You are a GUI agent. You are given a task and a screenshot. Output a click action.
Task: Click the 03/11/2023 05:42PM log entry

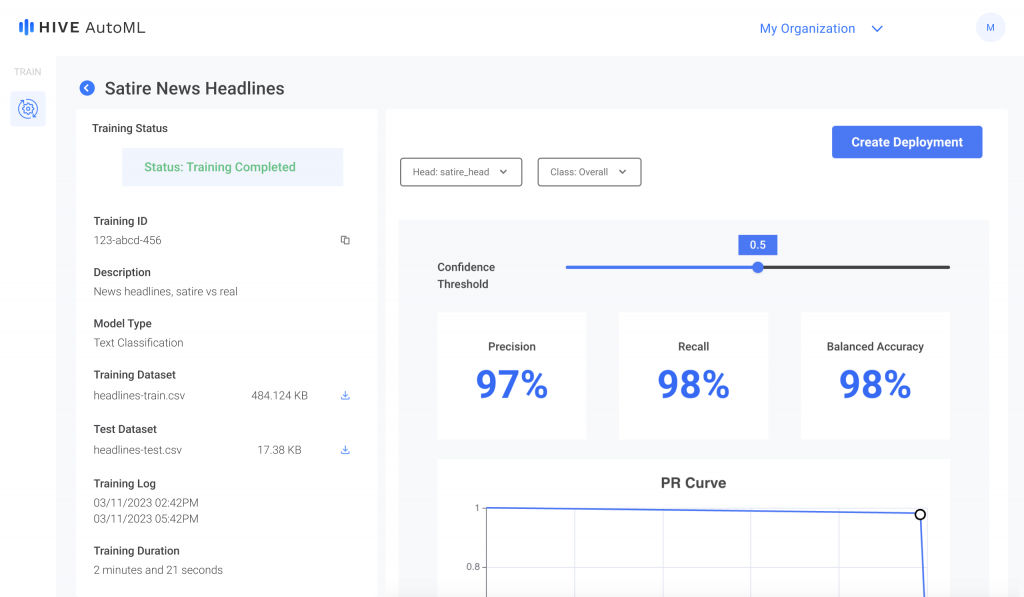pos(146,519)
